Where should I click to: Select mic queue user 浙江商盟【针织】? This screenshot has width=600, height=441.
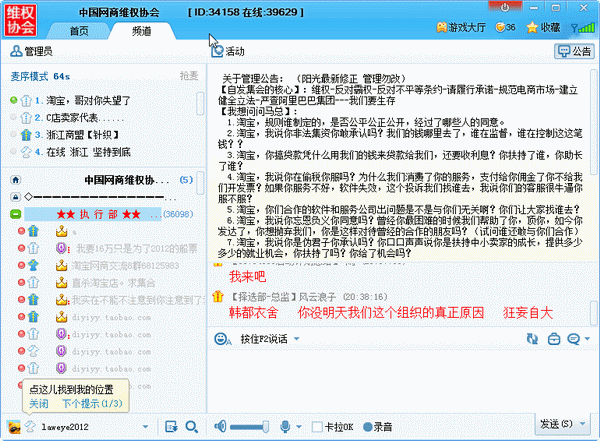click(x=82, y=135)
